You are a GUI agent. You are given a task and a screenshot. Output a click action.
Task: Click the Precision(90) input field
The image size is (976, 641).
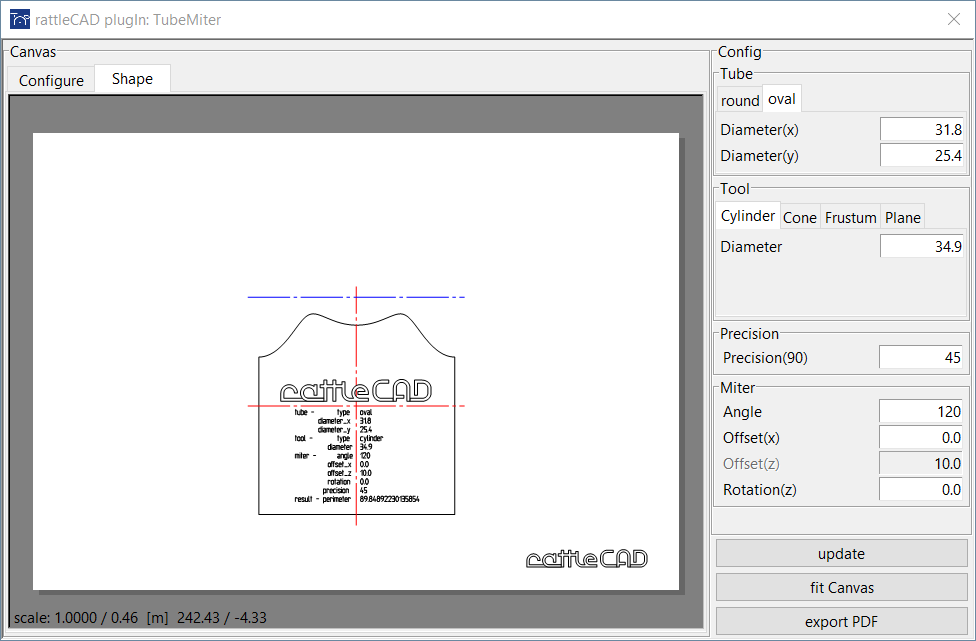921,358
